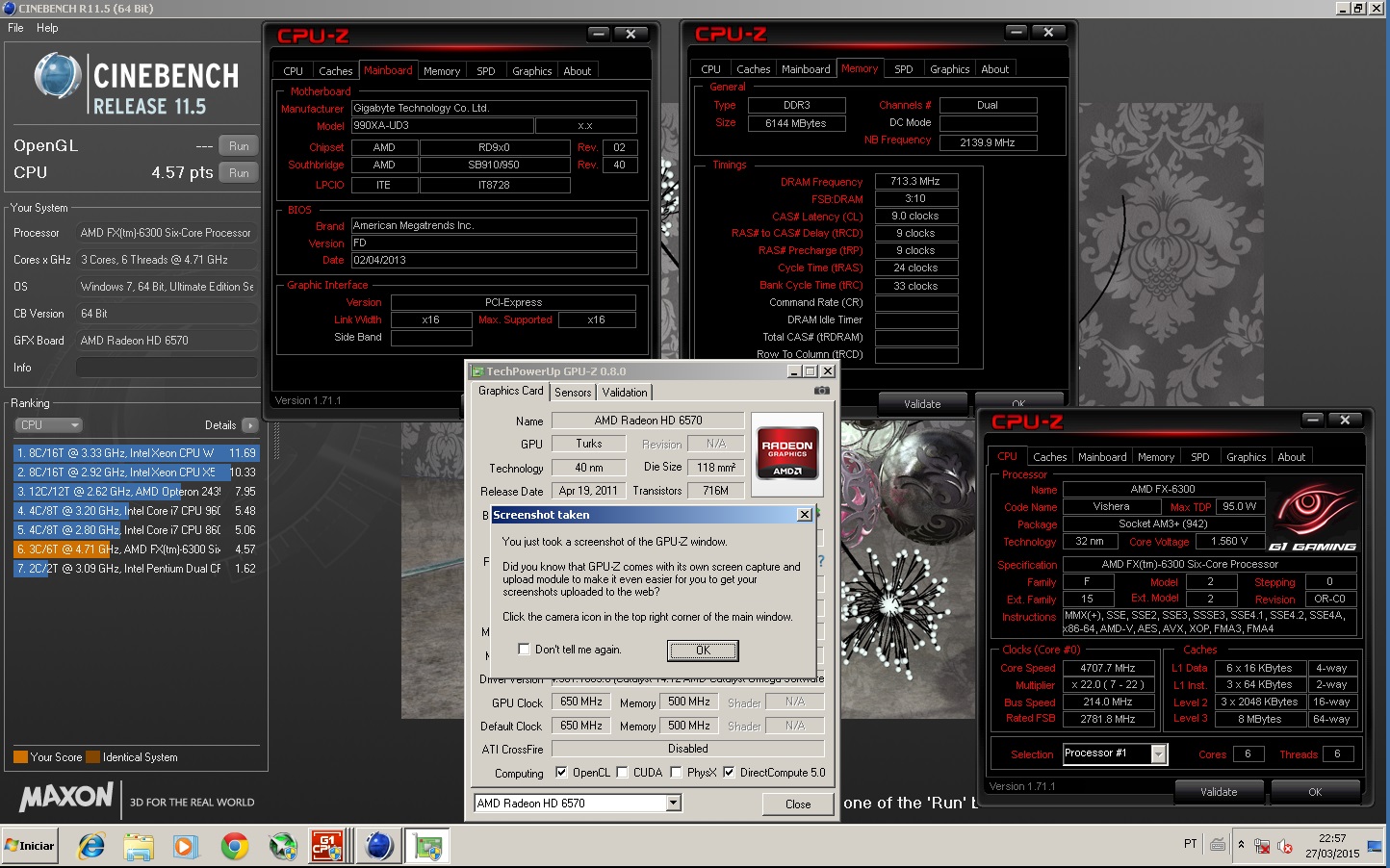1390x868 pixels.
Task: Open Graphic Card tab in GPU-Z
Action: [x=510, y=391]
